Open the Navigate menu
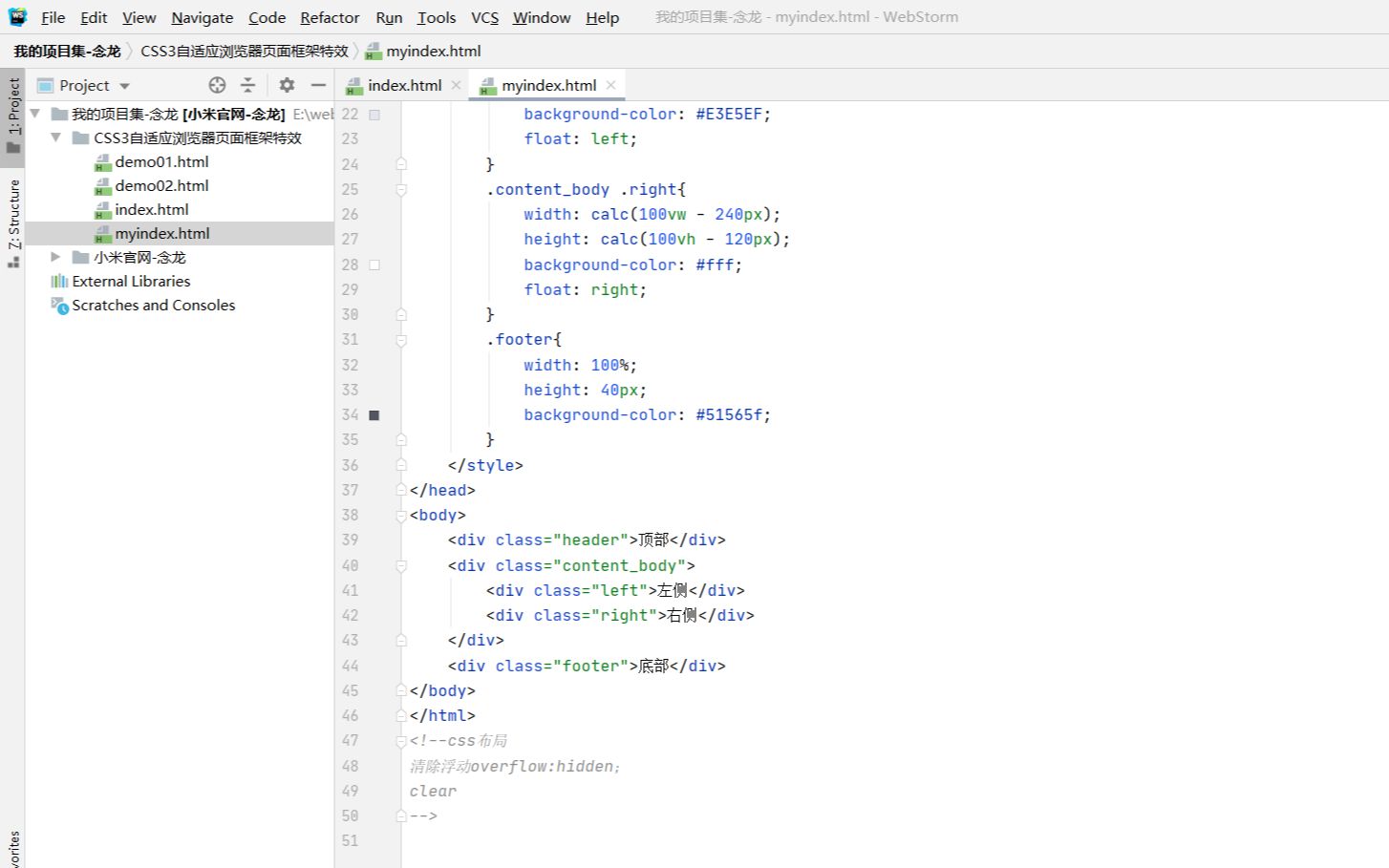The image size is (1389, 868). point(202,17)
